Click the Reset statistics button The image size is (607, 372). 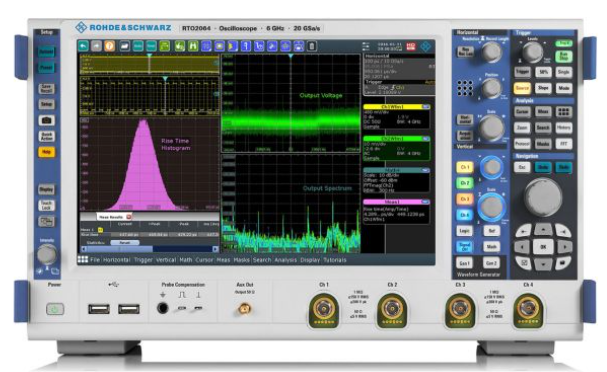125,243
